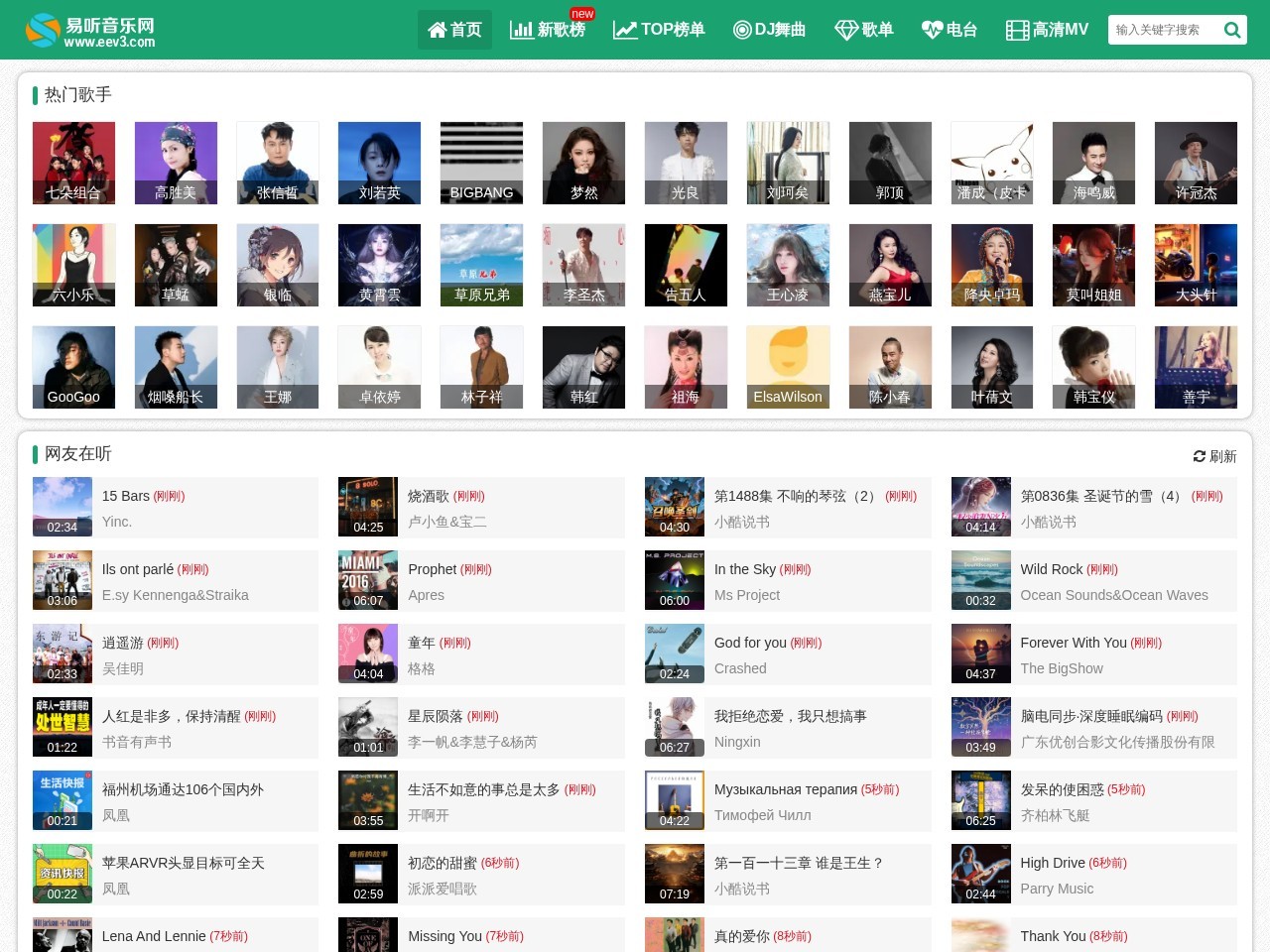This screenshot has width=1270, height=952.
Task: Select the 刘若英 artist picture
Action: [x=379, y=163]
